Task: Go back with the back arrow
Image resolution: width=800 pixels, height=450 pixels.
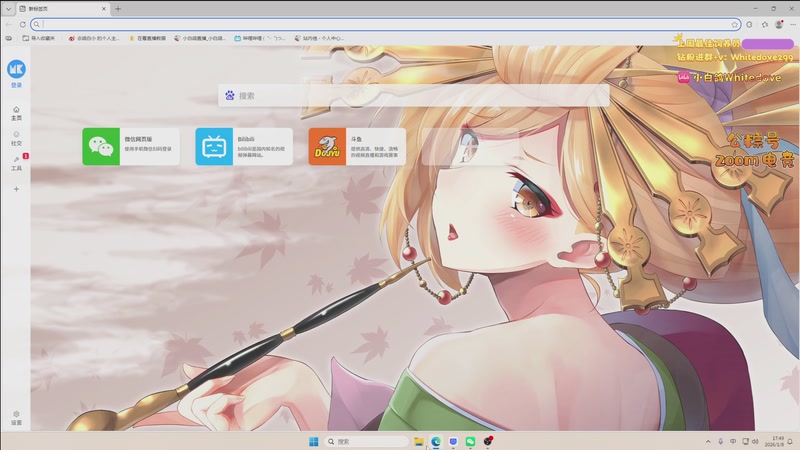Action: (x=9, y=24)
